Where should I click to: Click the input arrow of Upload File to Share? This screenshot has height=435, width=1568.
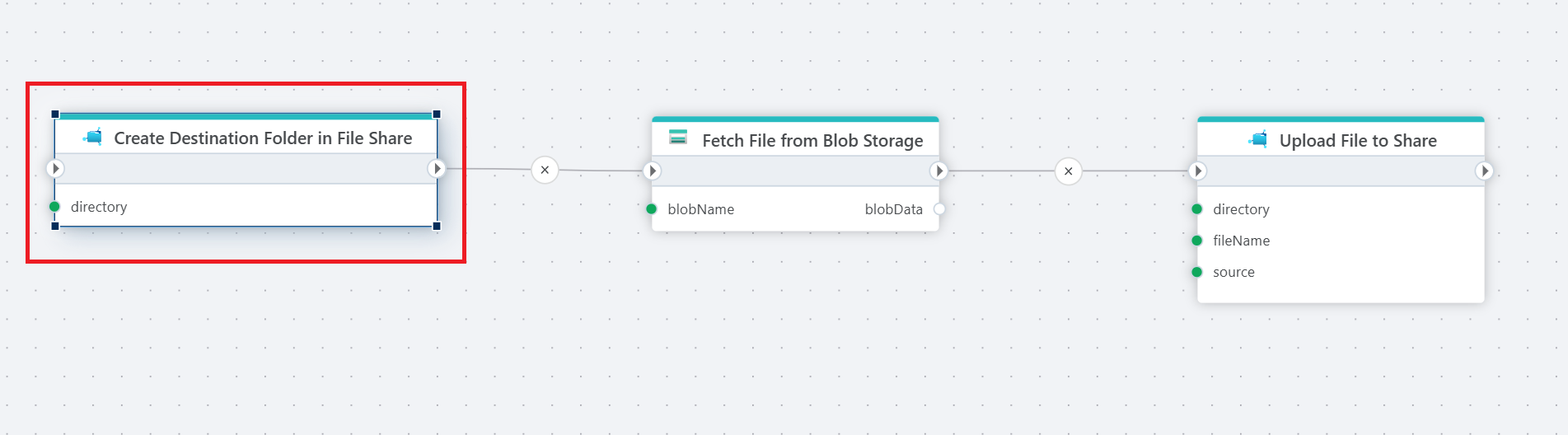1198,171
